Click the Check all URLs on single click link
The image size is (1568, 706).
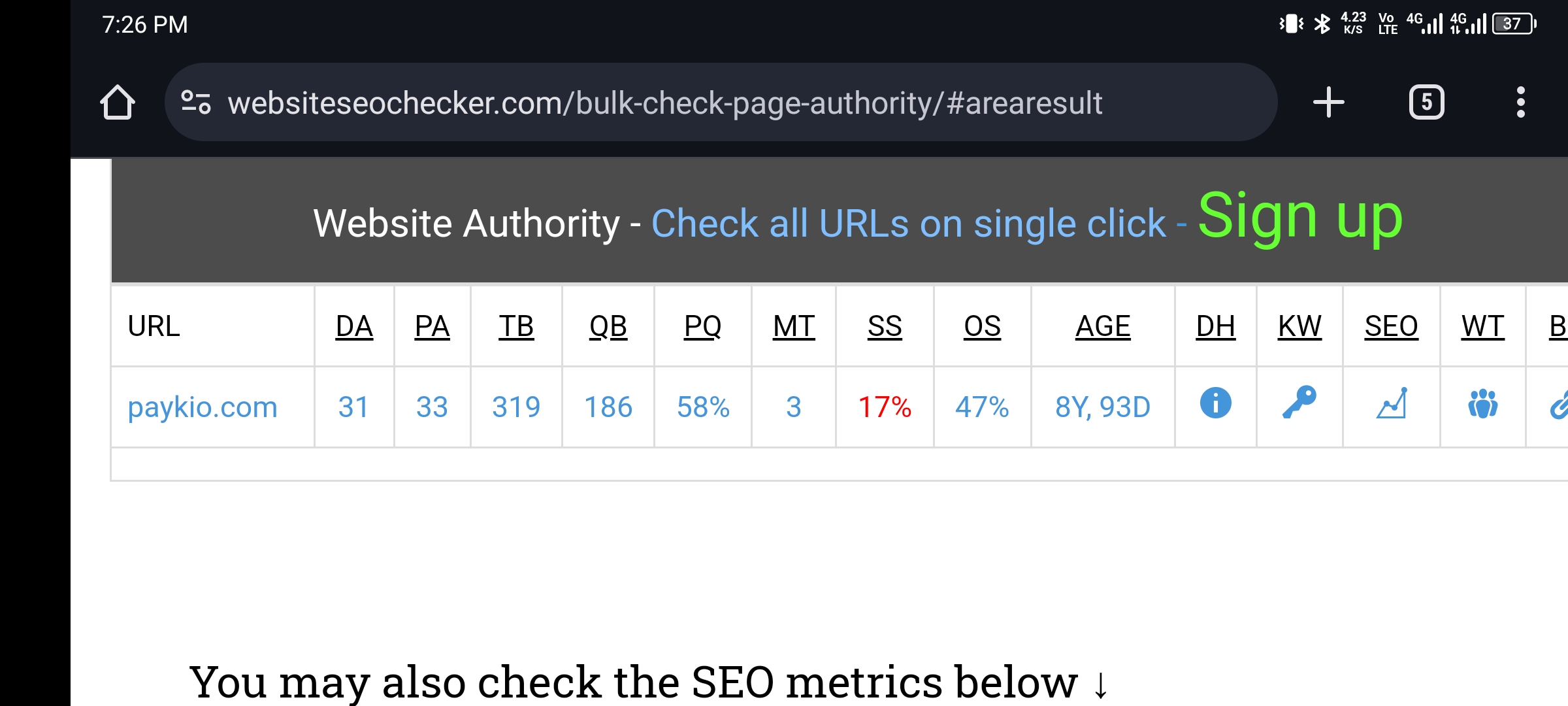pos(908,224)
